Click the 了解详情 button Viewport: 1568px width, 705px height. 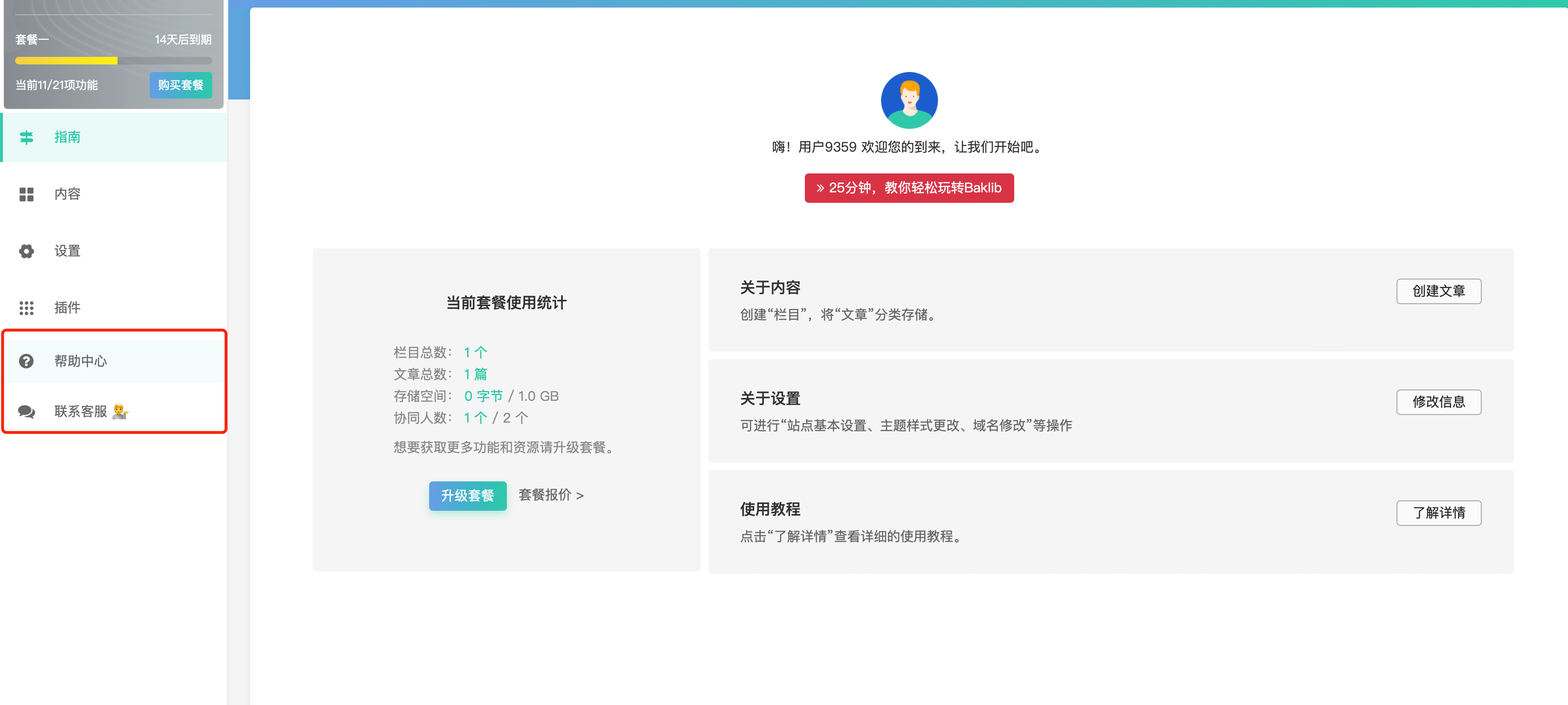click(1438, 513)
